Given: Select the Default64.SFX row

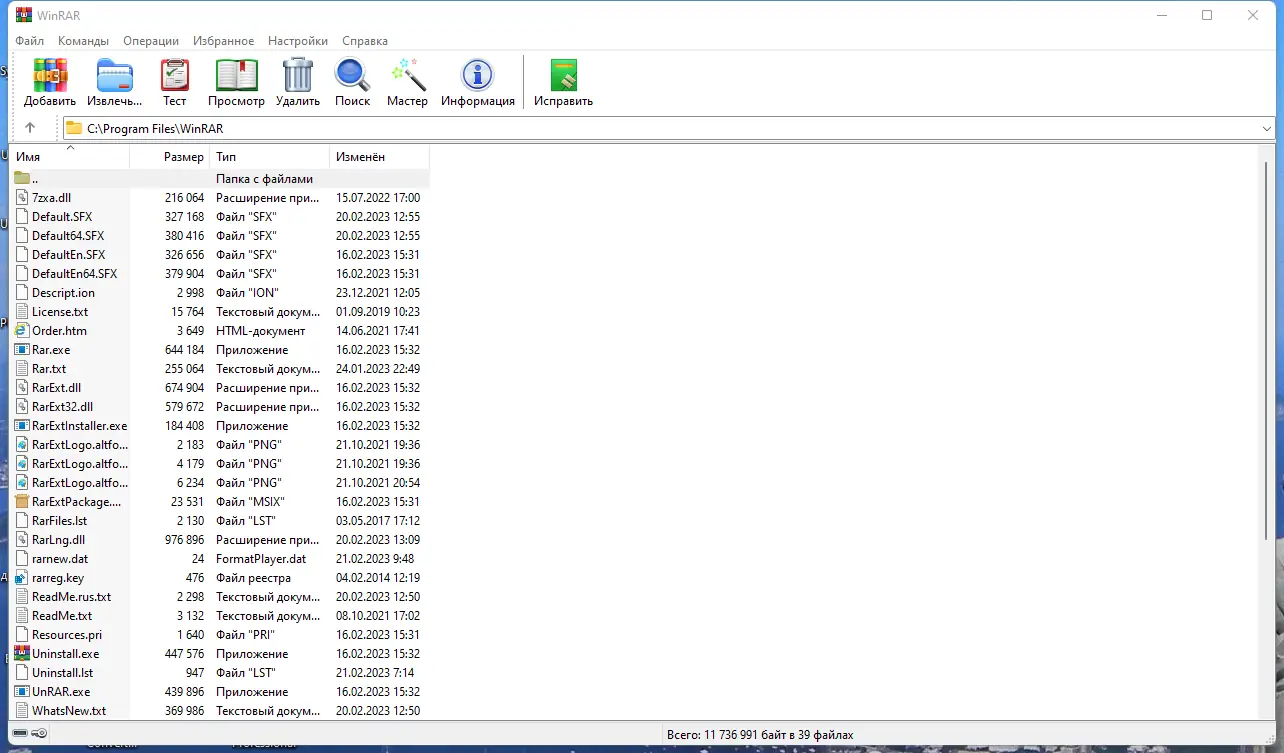Looking at the screenshot, I should click(220, 236).
